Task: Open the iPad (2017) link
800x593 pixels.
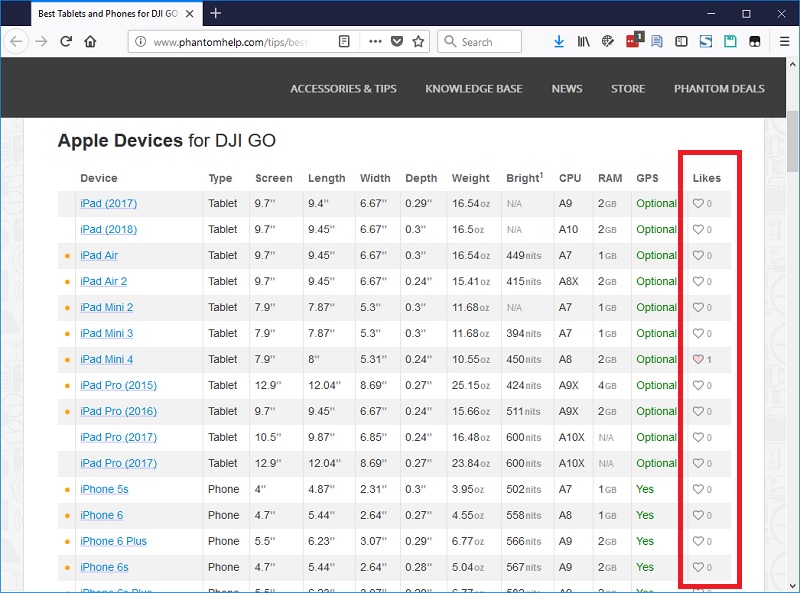Action: click(109, 204)
